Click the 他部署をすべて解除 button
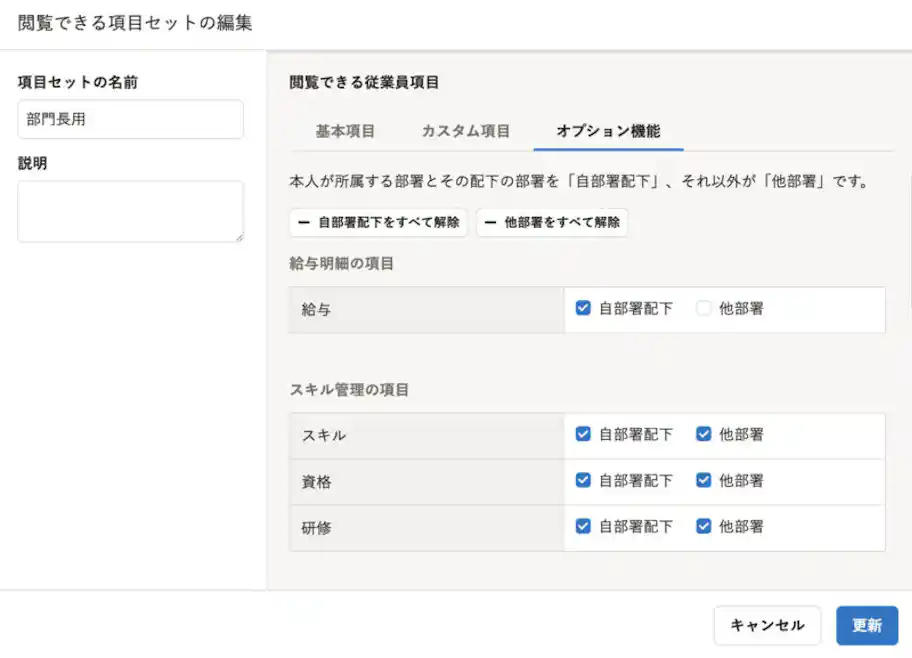This screenshot has height=658, width=912. tap(552, 222)
